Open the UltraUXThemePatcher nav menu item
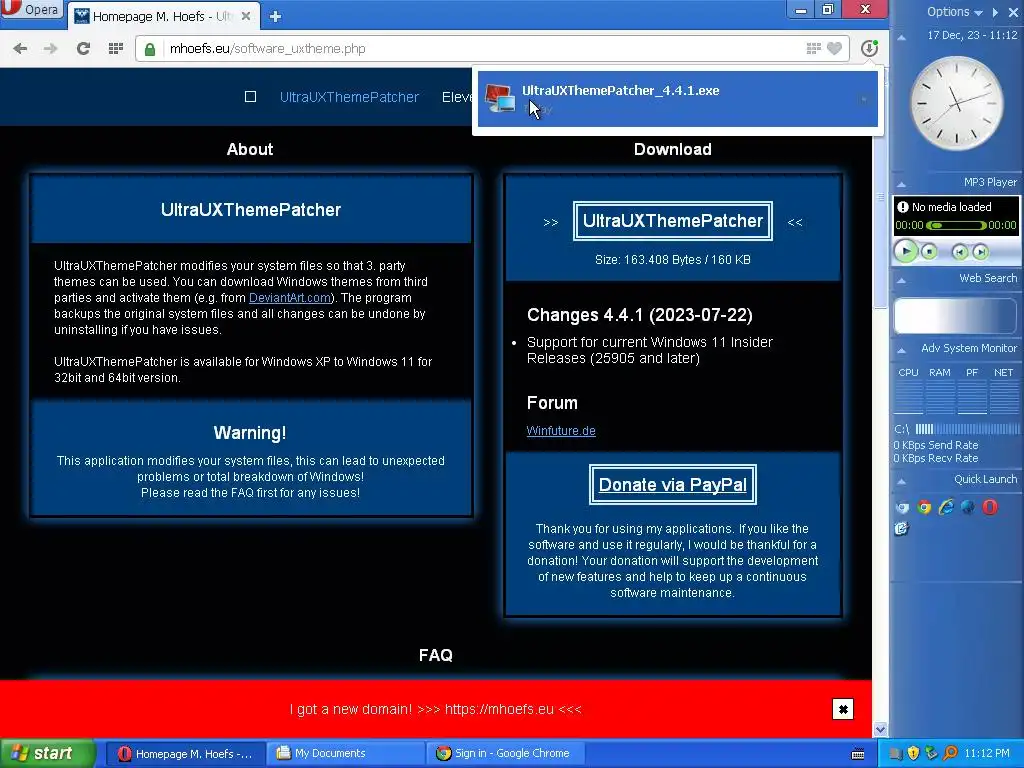The image size is (1024, 768). point(349,97)
